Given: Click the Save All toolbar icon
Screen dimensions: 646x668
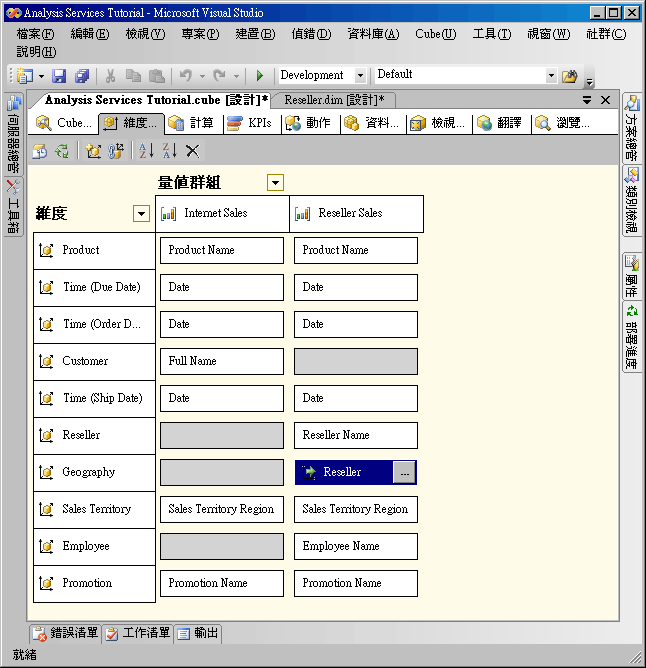Looking at the screenshot, I should [81, 76].
